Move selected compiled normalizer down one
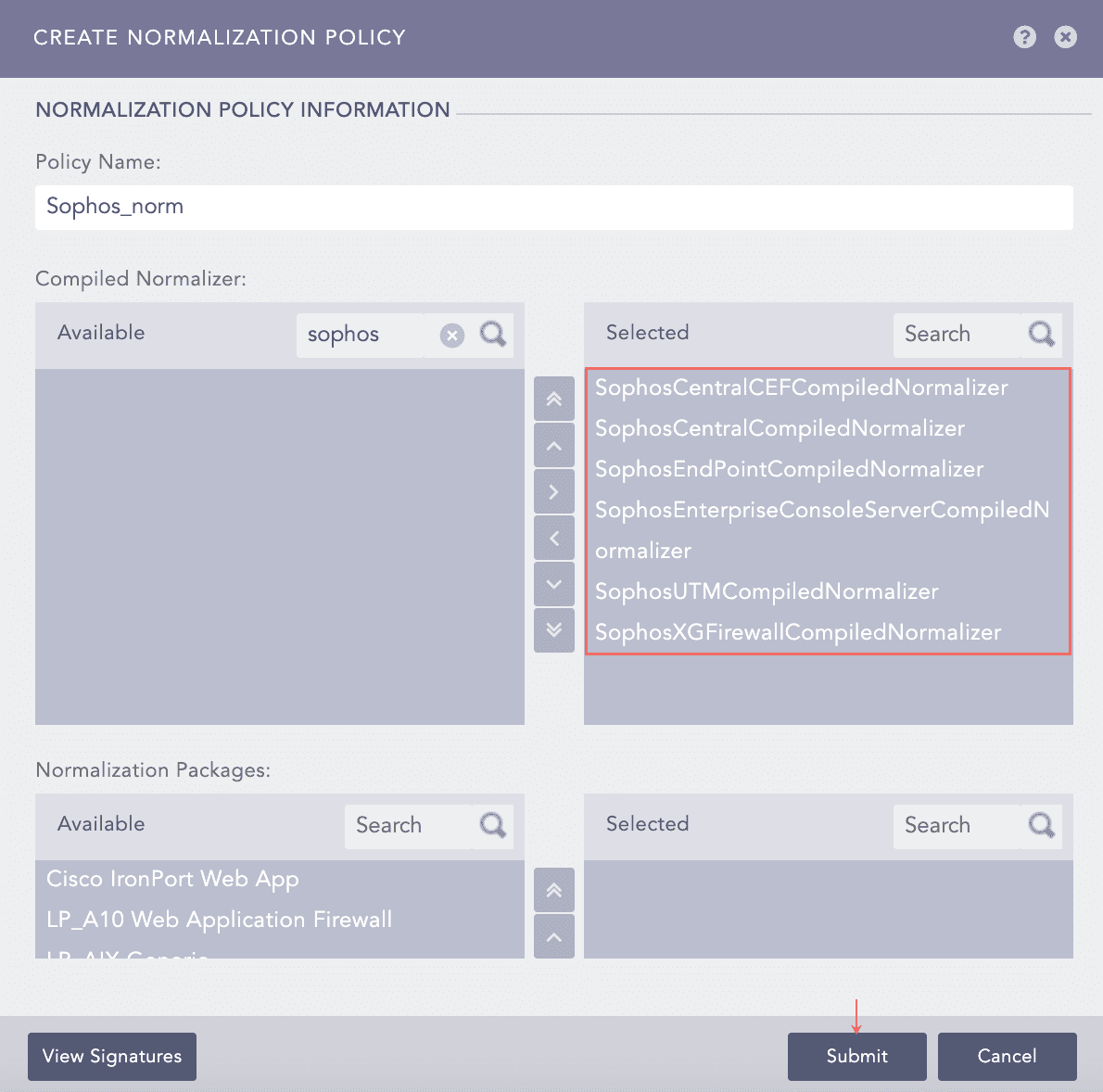 click(x=554, y=584)
